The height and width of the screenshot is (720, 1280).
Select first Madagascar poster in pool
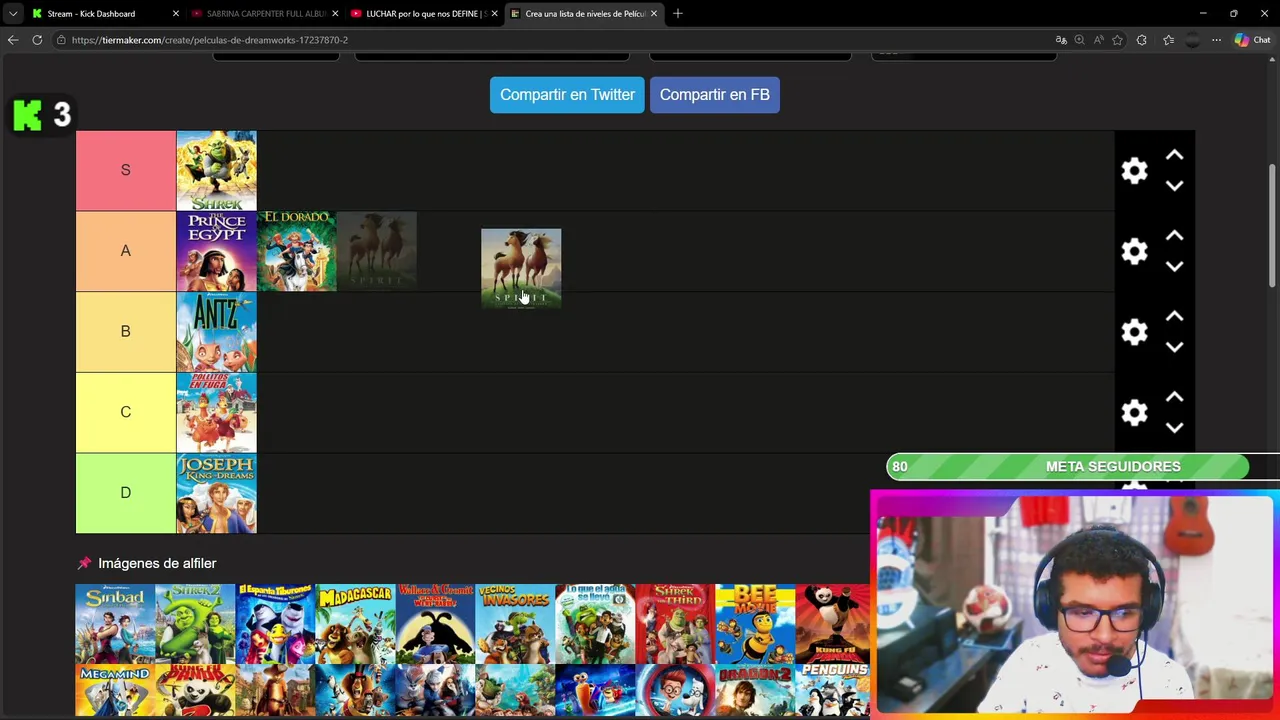355,624
